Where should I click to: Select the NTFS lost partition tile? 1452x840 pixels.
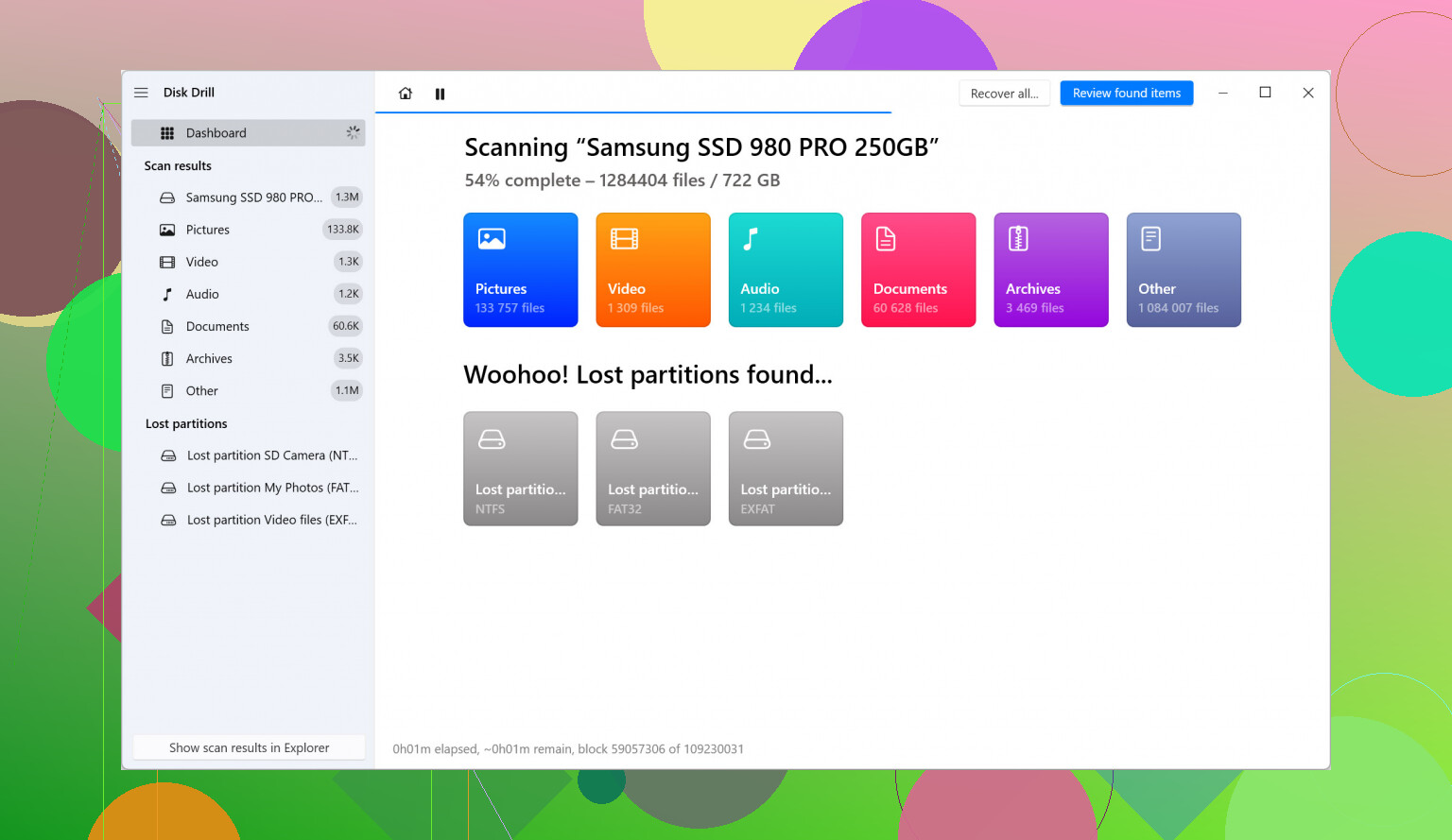click(520, 469)
